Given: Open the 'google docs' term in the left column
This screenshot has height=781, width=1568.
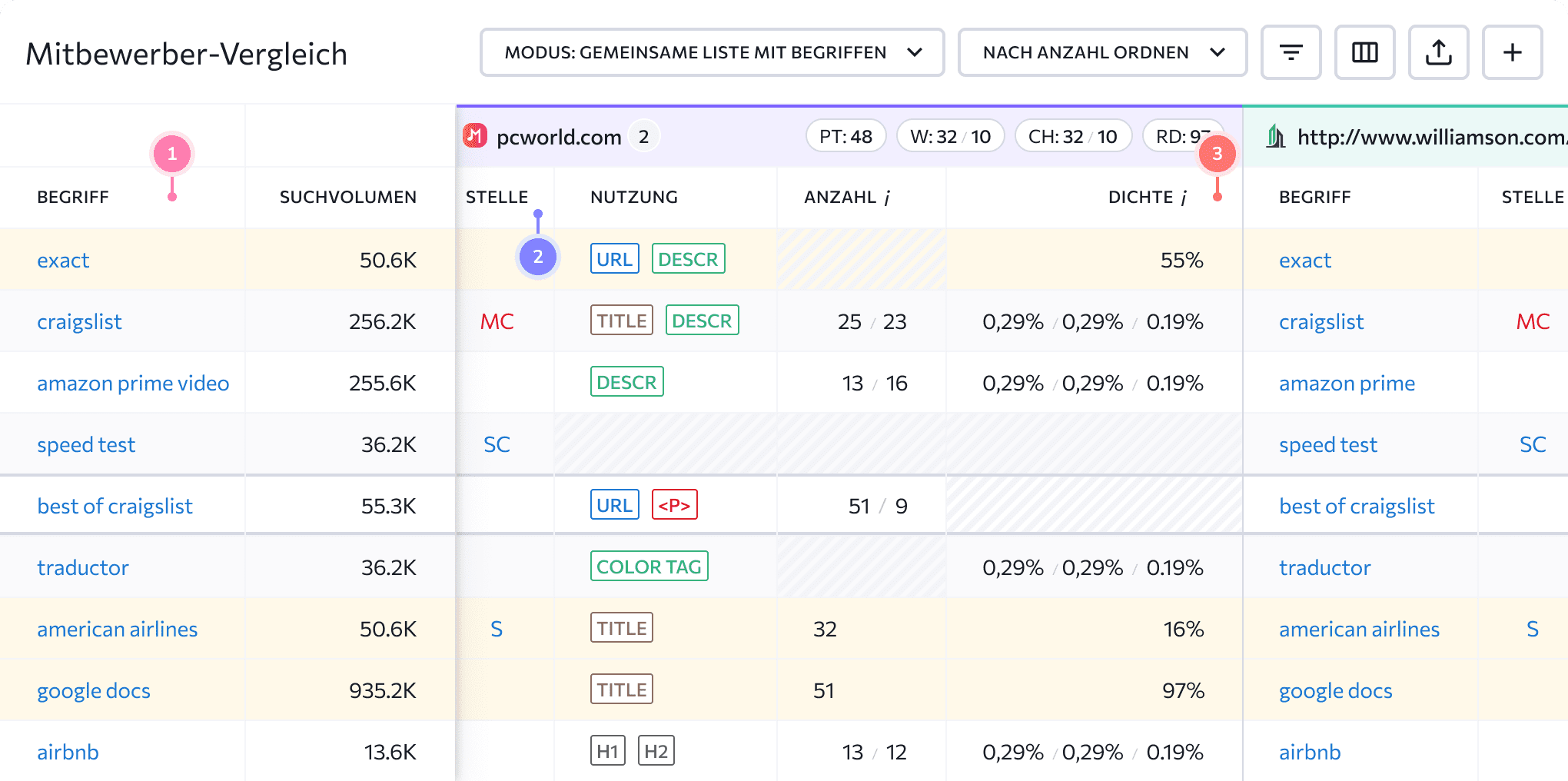Looking at the screenshot, I should point(94,691).
